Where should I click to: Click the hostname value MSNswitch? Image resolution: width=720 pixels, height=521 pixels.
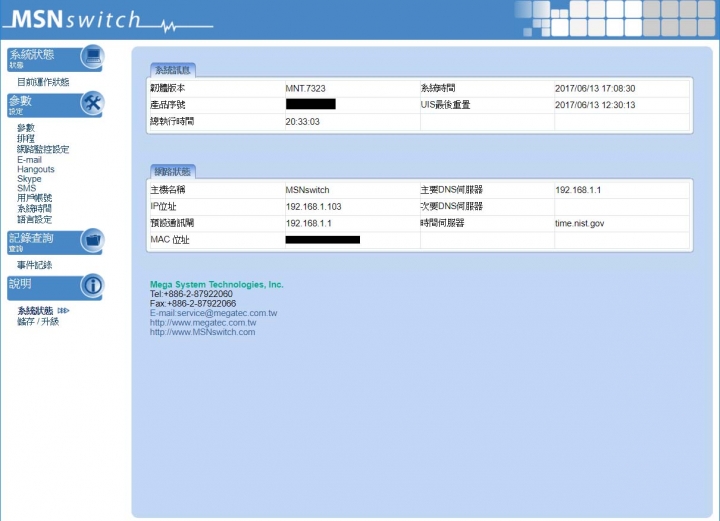pyautogui.click(x=307, y=190)
